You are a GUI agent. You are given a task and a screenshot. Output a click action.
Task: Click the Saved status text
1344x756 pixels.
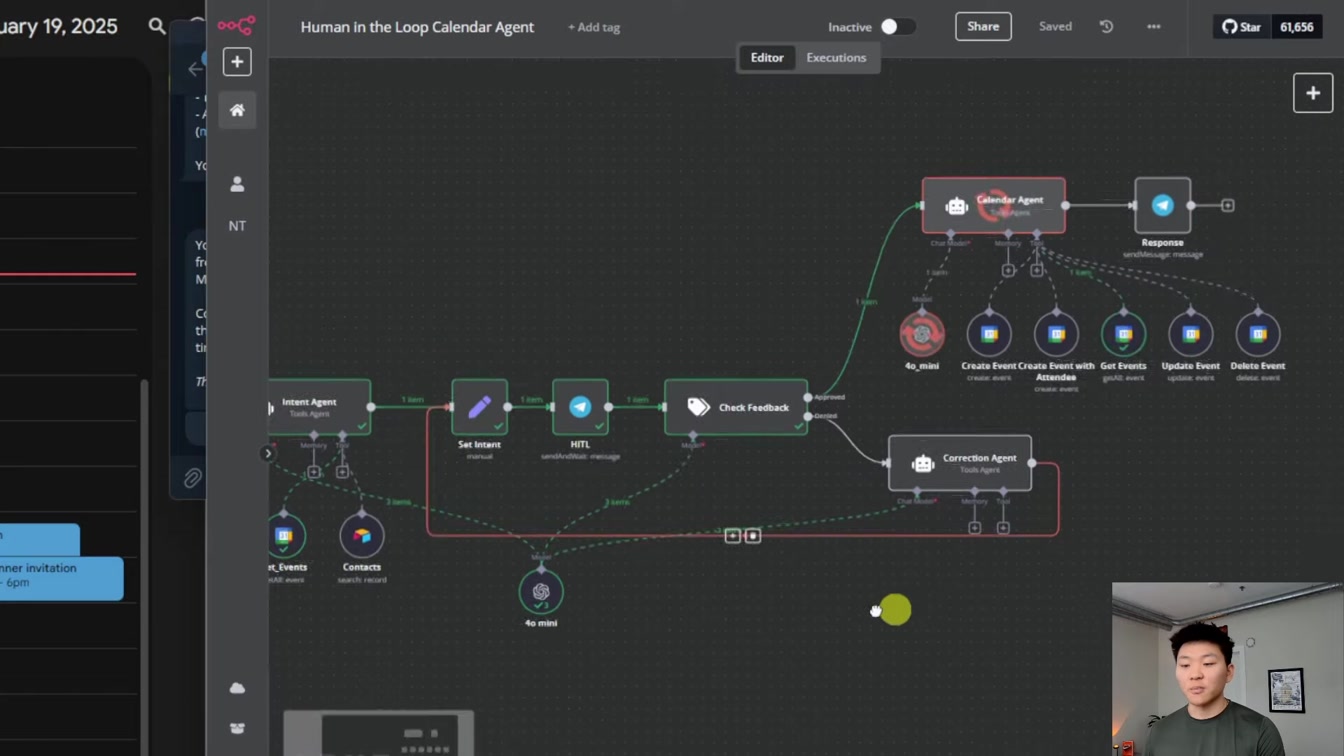[1055, 27]
